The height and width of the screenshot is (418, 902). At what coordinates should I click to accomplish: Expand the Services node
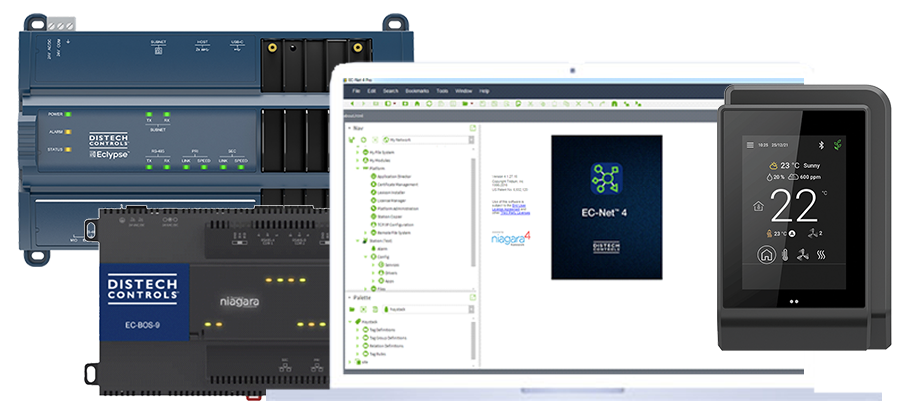[373, 265]
